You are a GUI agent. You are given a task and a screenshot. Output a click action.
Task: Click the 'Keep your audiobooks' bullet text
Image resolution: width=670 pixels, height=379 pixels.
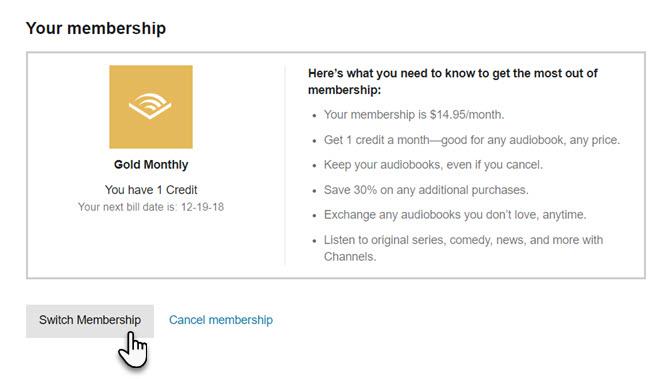click(x=433, y=165)
